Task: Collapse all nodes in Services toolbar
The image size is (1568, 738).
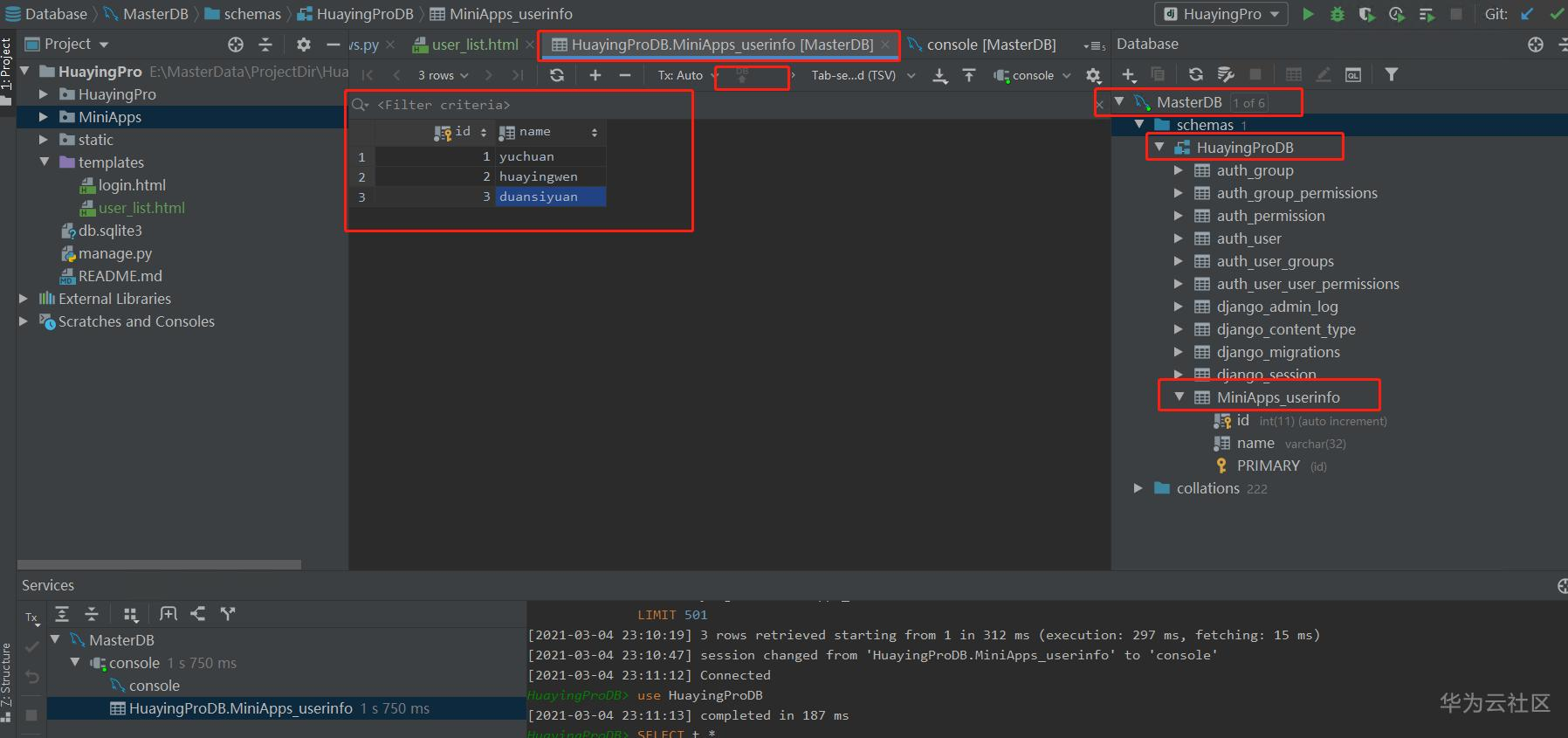Action: click(x=92, y=614)
